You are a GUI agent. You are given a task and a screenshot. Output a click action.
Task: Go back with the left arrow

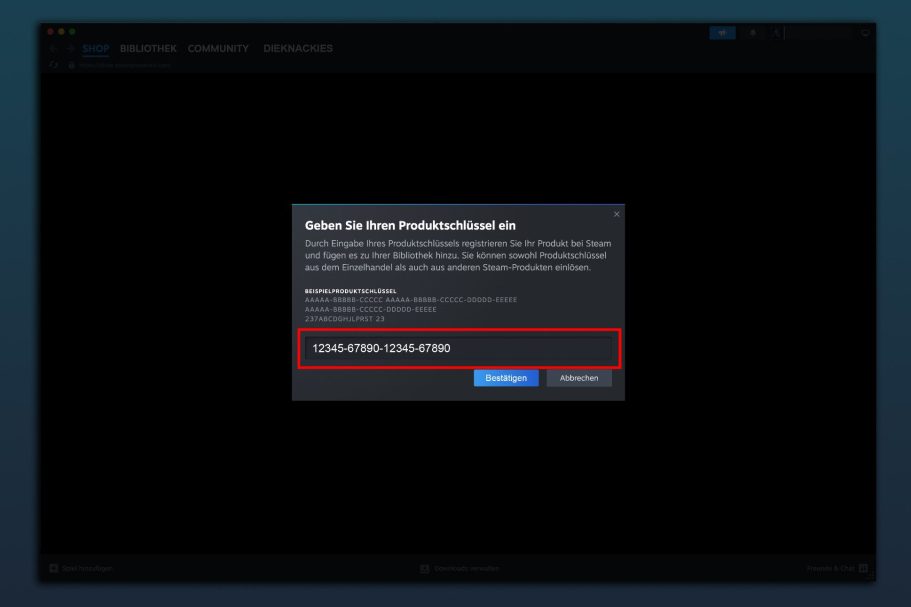coord(53,49)
